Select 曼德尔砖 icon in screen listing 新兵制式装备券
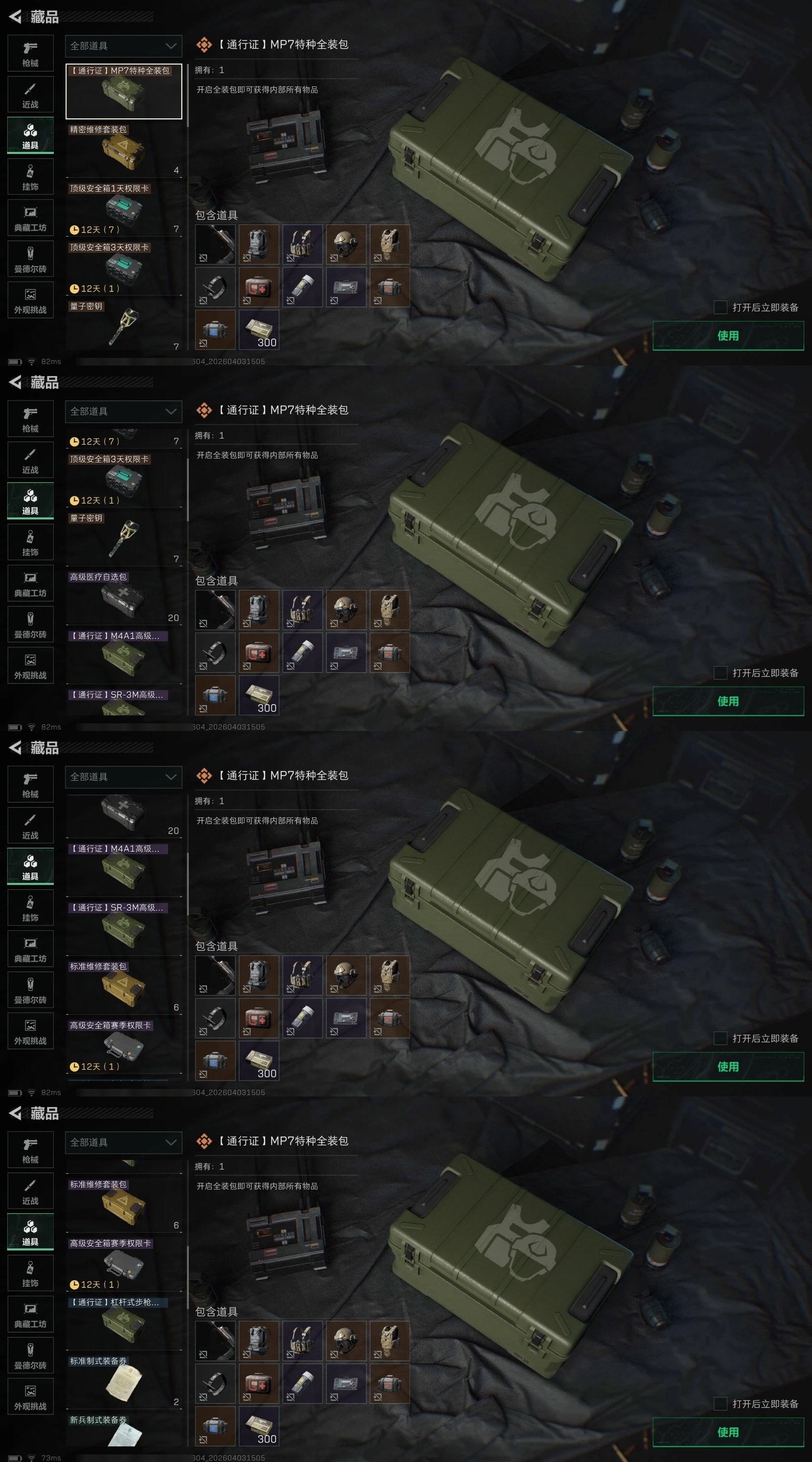Viewport: 812px width, 1462px height. (30, 1356)
